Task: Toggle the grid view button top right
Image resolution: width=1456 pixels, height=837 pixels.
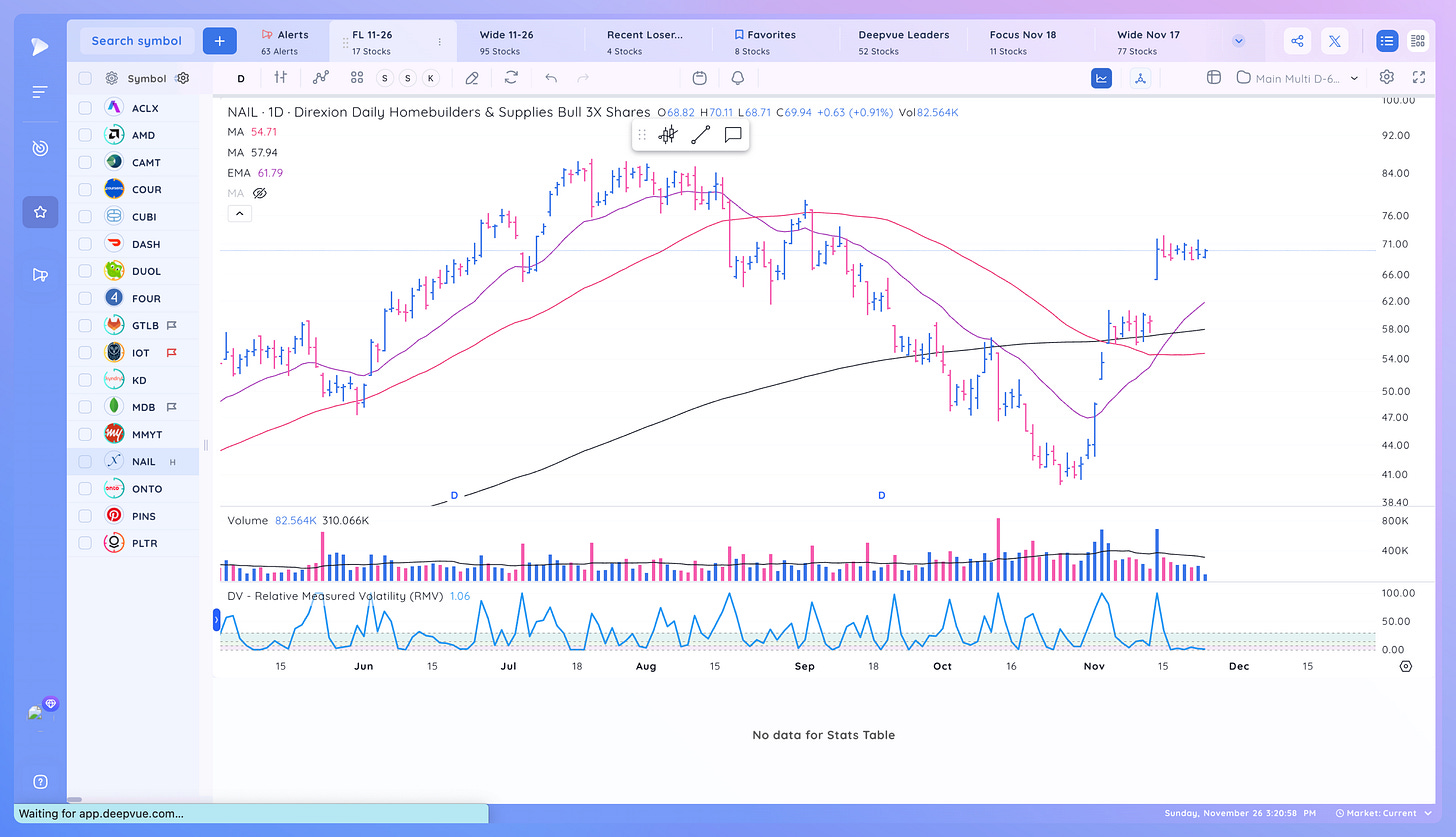Action: pyautogui.click(x=1417, y=41)
